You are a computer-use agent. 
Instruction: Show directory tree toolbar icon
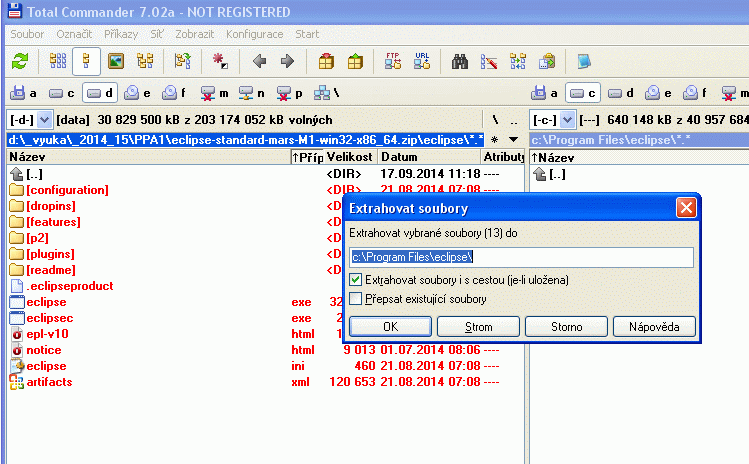point(145,61)
